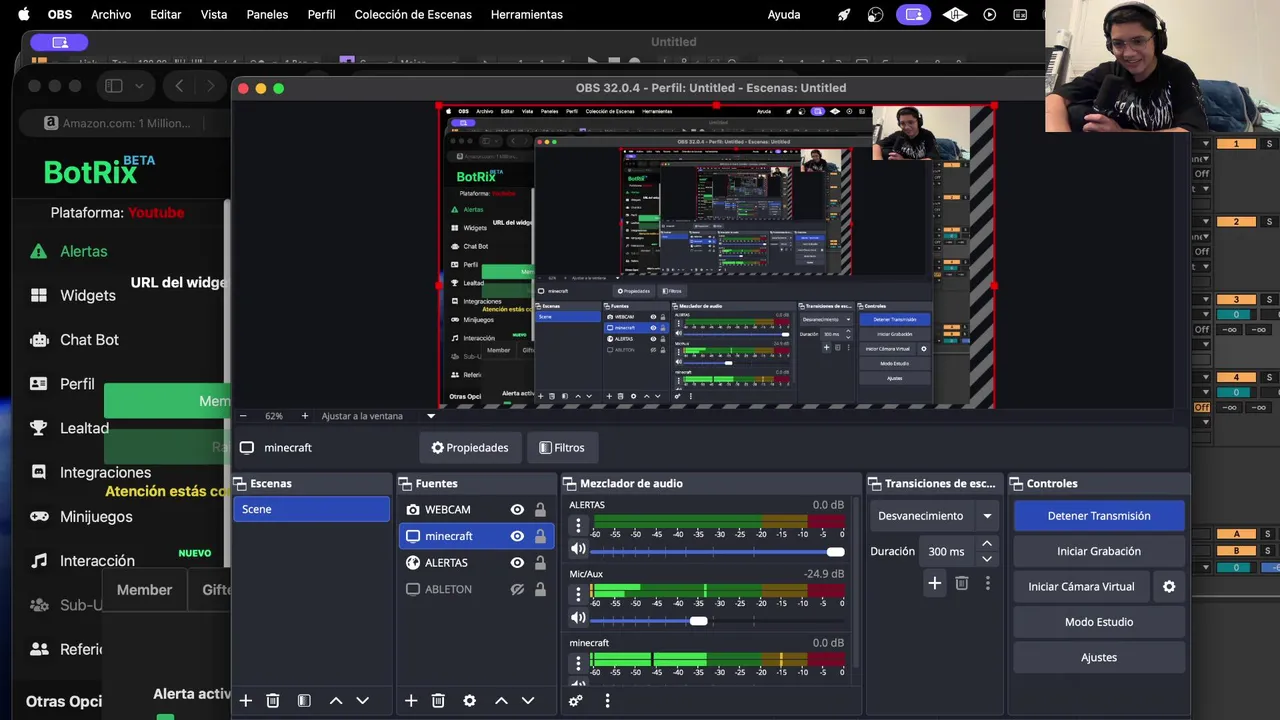This screenshot has height=720, width=1280.
Task: Move source up in Fuentes list
Action: [x=501, y=701]
